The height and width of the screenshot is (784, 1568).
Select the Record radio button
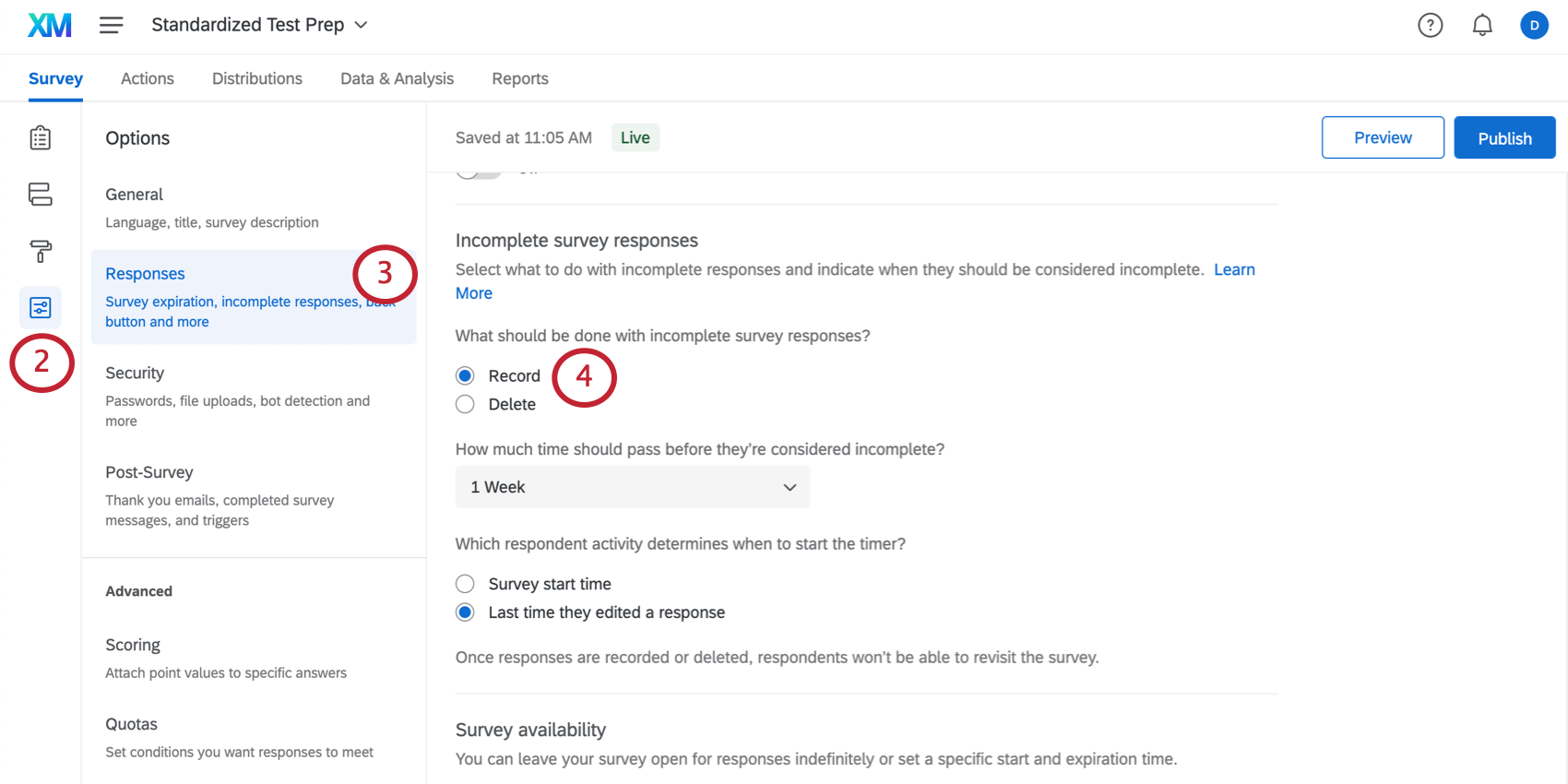466,375
